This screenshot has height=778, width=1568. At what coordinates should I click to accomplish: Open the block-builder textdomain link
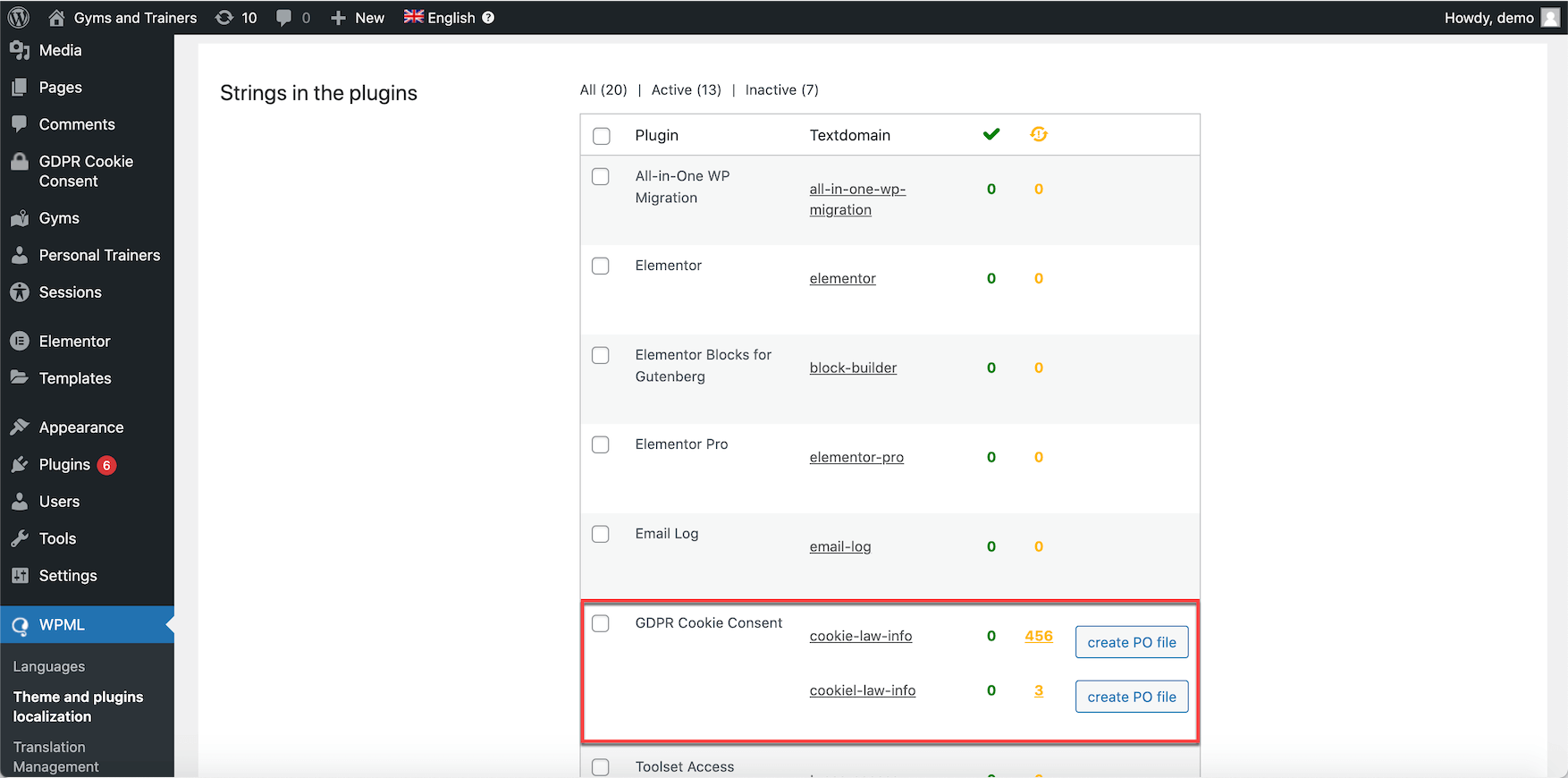[853, 368]
